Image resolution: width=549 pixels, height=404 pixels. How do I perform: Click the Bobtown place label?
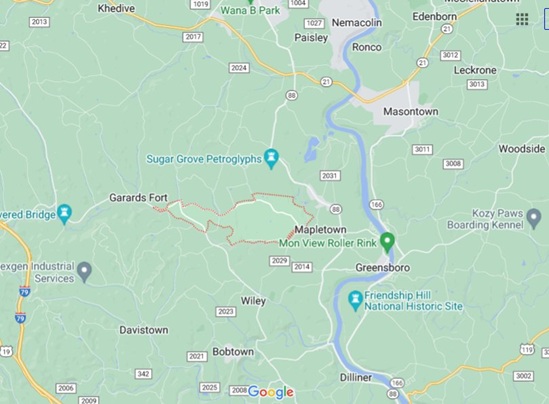[x=233, y=352]
